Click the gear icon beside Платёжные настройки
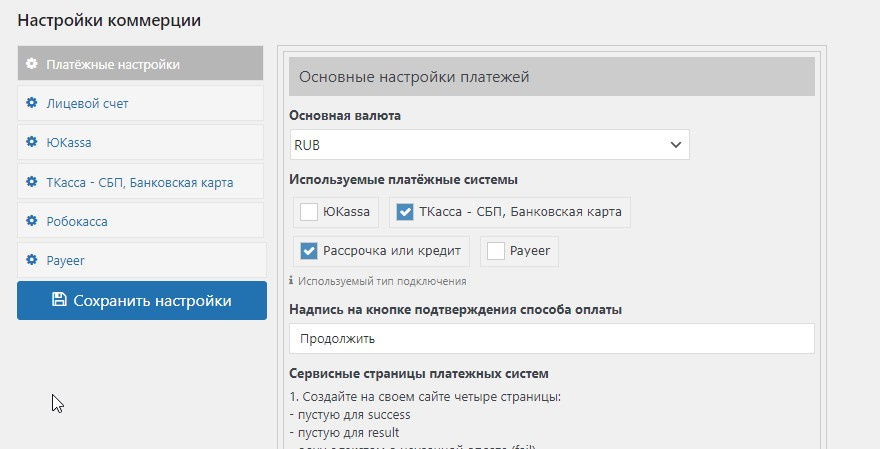 [32, 64]
